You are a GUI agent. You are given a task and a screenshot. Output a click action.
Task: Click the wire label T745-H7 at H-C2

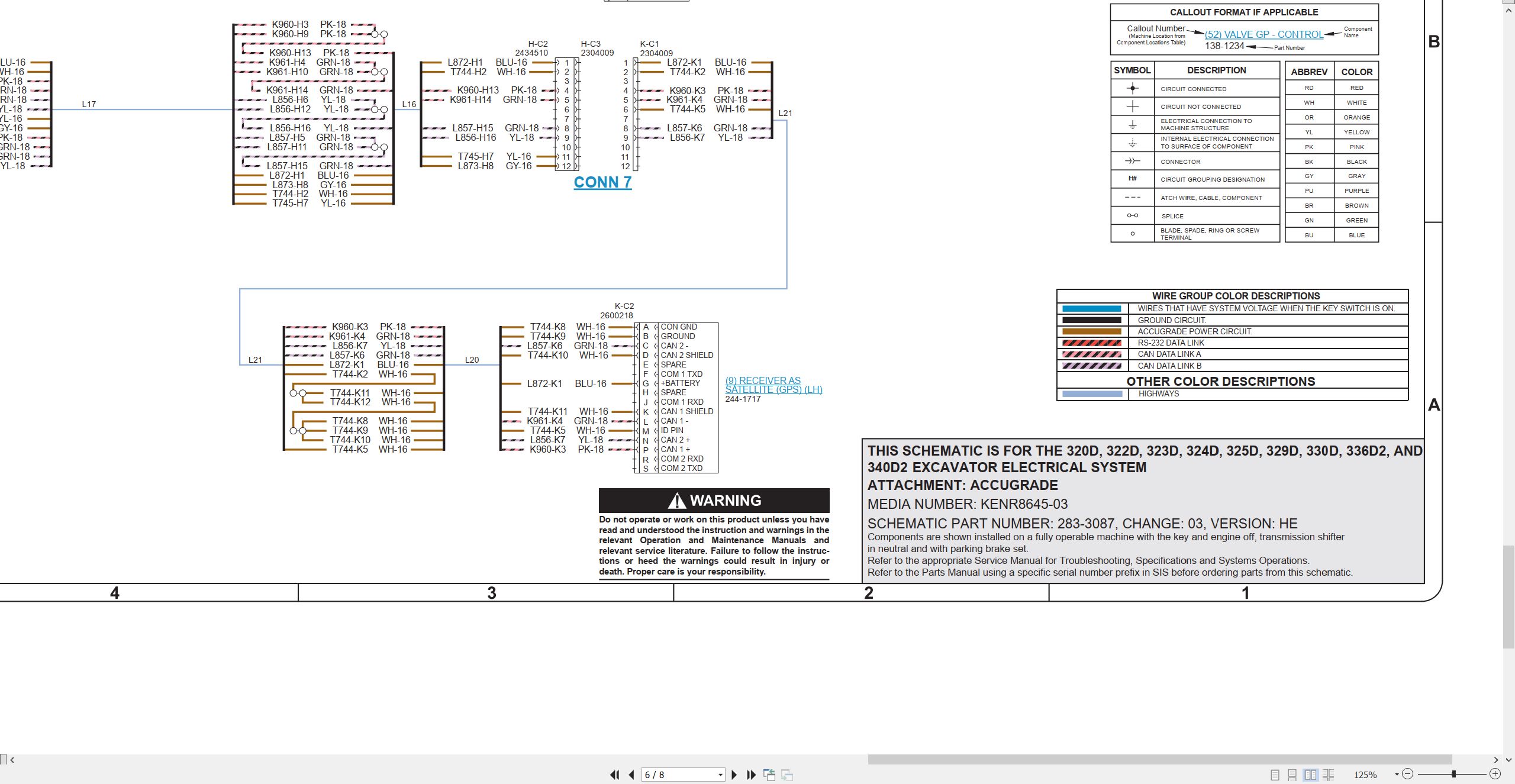475,156
